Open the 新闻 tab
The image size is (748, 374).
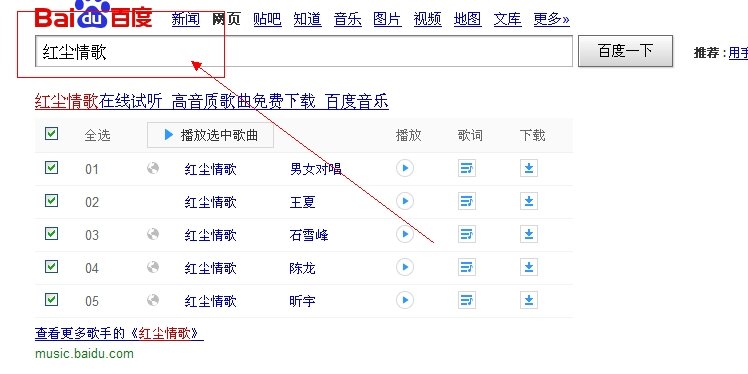pos(186,20)
